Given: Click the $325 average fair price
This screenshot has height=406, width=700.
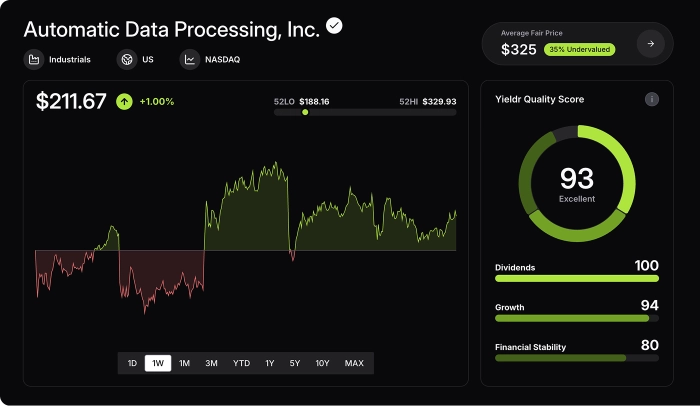Looking at the screenshot, I should pyautogui.click(x=518, y=50).
